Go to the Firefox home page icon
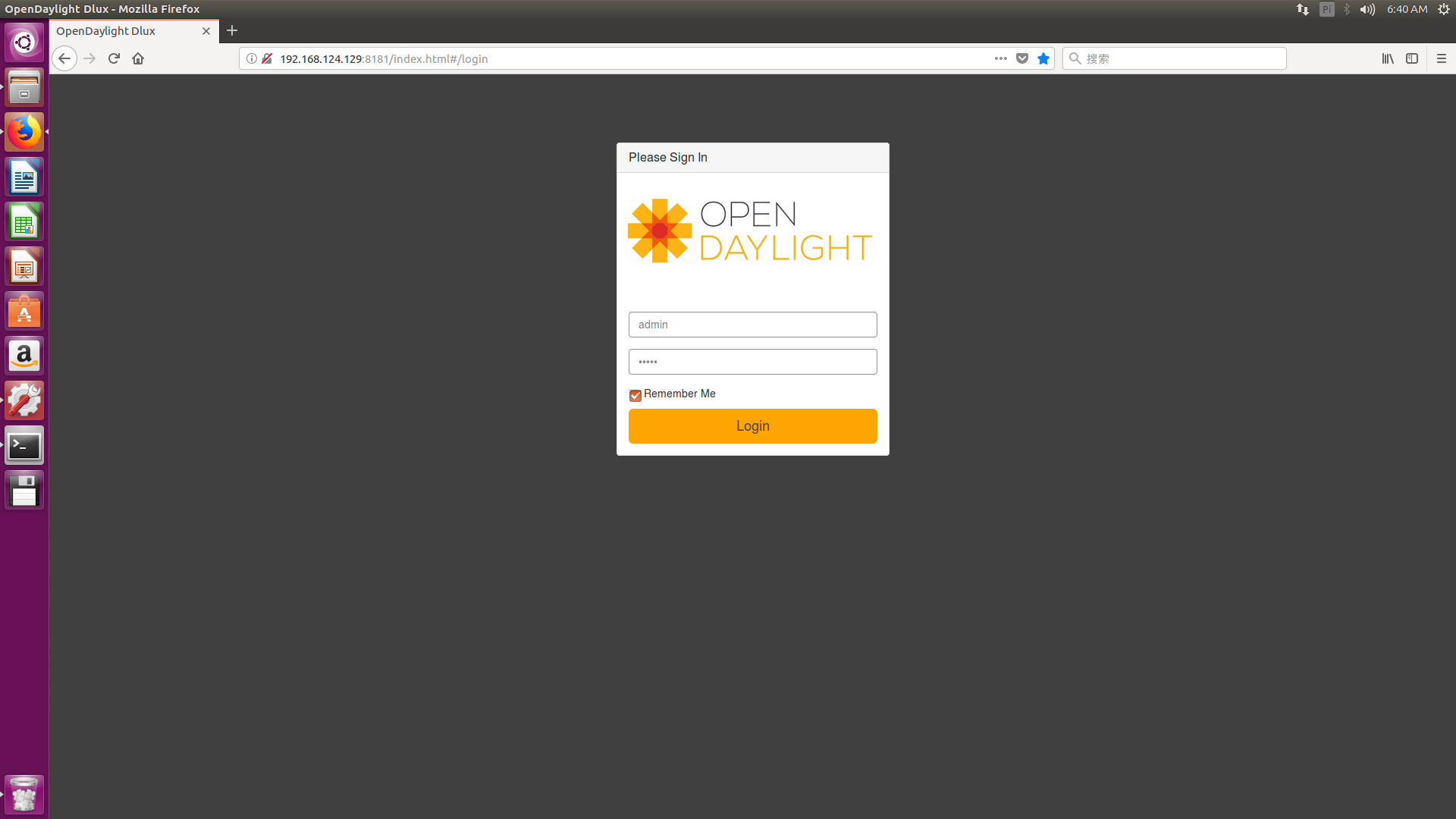Viewport: 1456px width, 819px height. (138, 58)
